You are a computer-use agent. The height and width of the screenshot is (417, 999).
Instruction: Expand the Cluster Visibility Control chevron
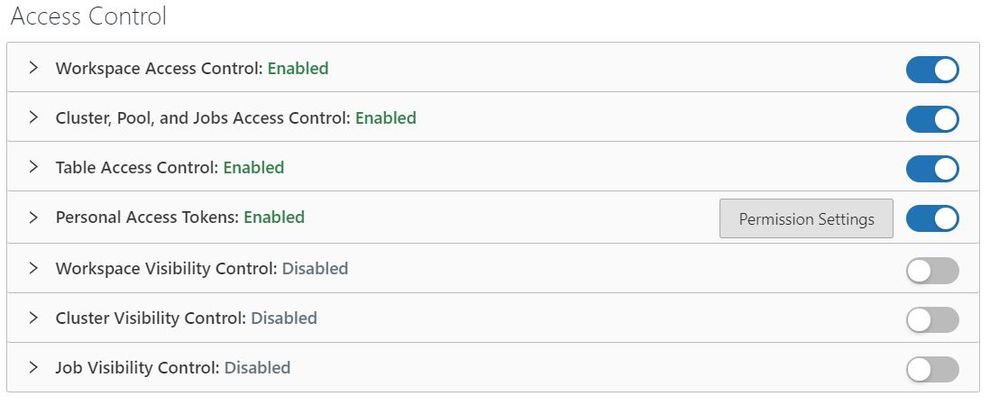[33, 318]
